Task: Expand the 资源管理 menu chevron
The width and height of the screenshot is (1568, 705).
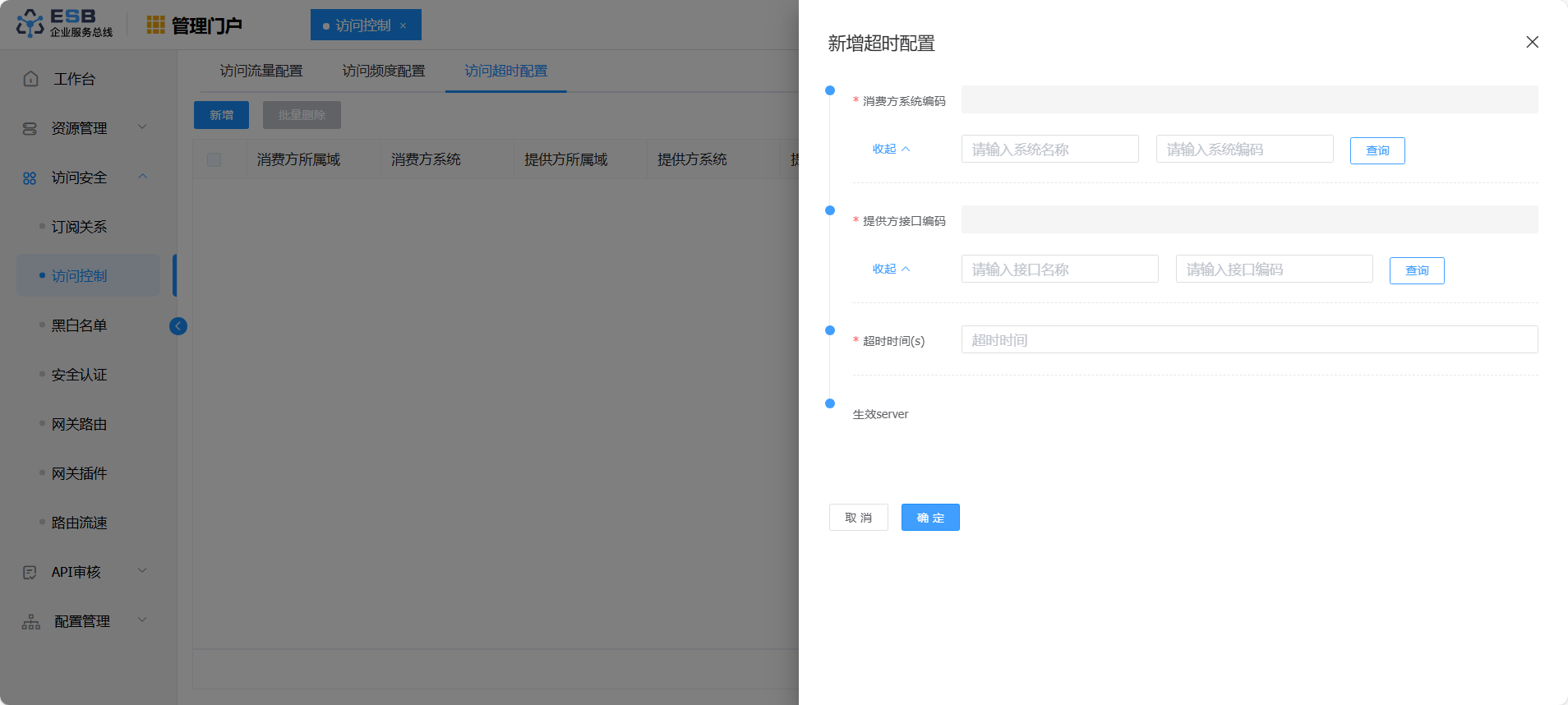Action: click(142, 127)
